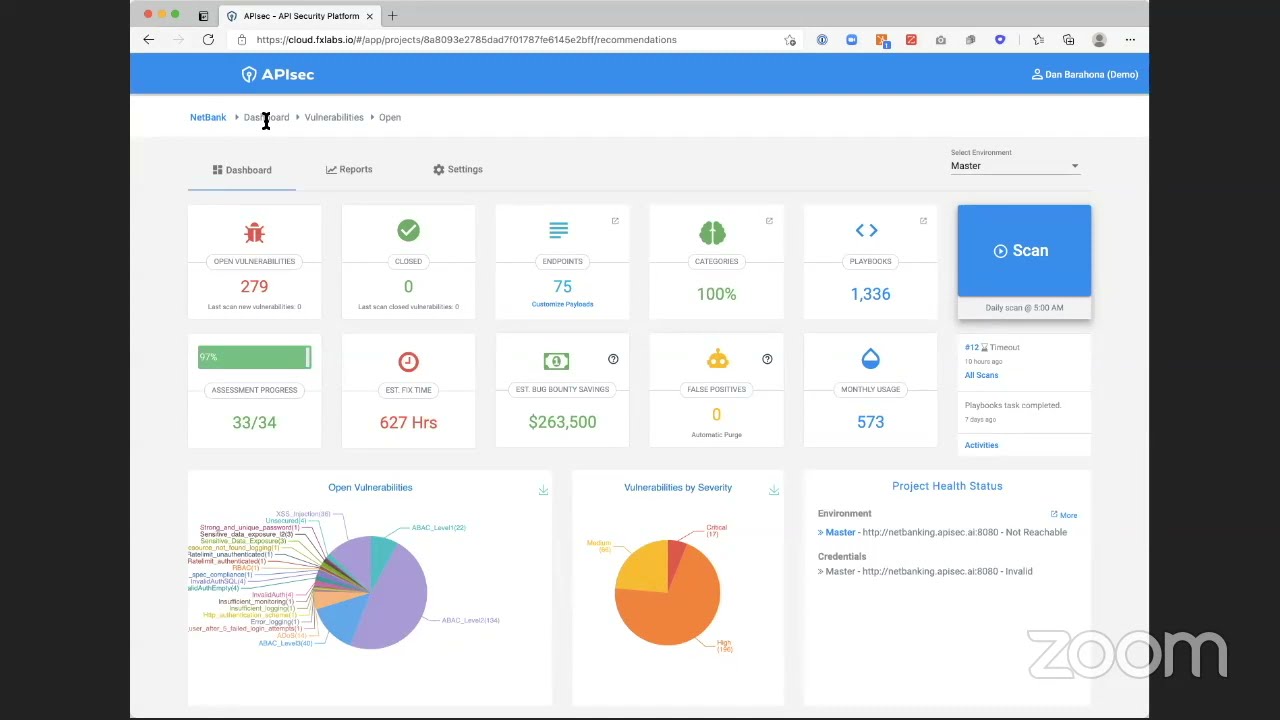The image size is (1280, 720).
Task: Switch to the Reports tab
Action: pos(349,169)
